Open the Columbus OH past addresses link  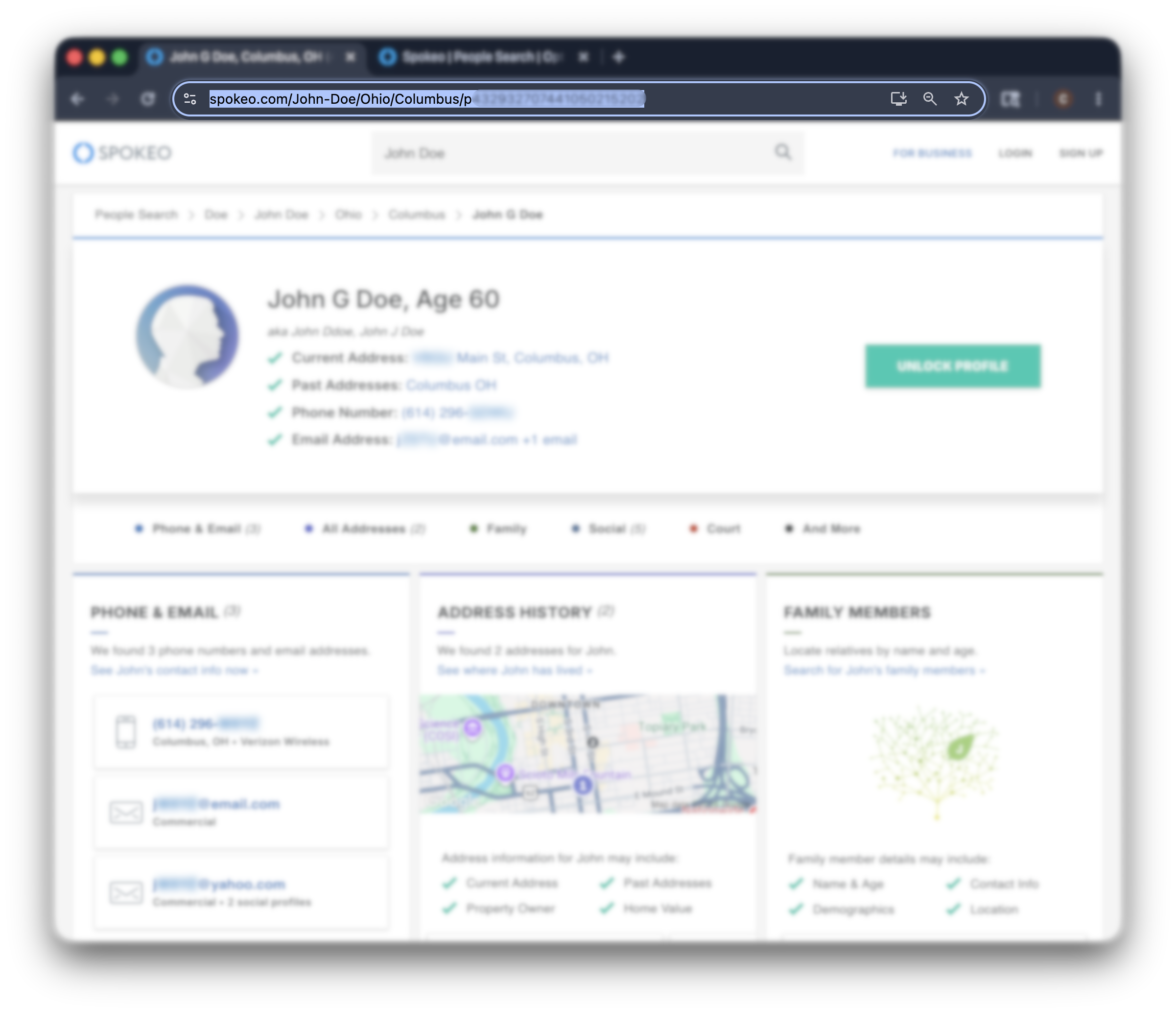click(x=451, y=385)
